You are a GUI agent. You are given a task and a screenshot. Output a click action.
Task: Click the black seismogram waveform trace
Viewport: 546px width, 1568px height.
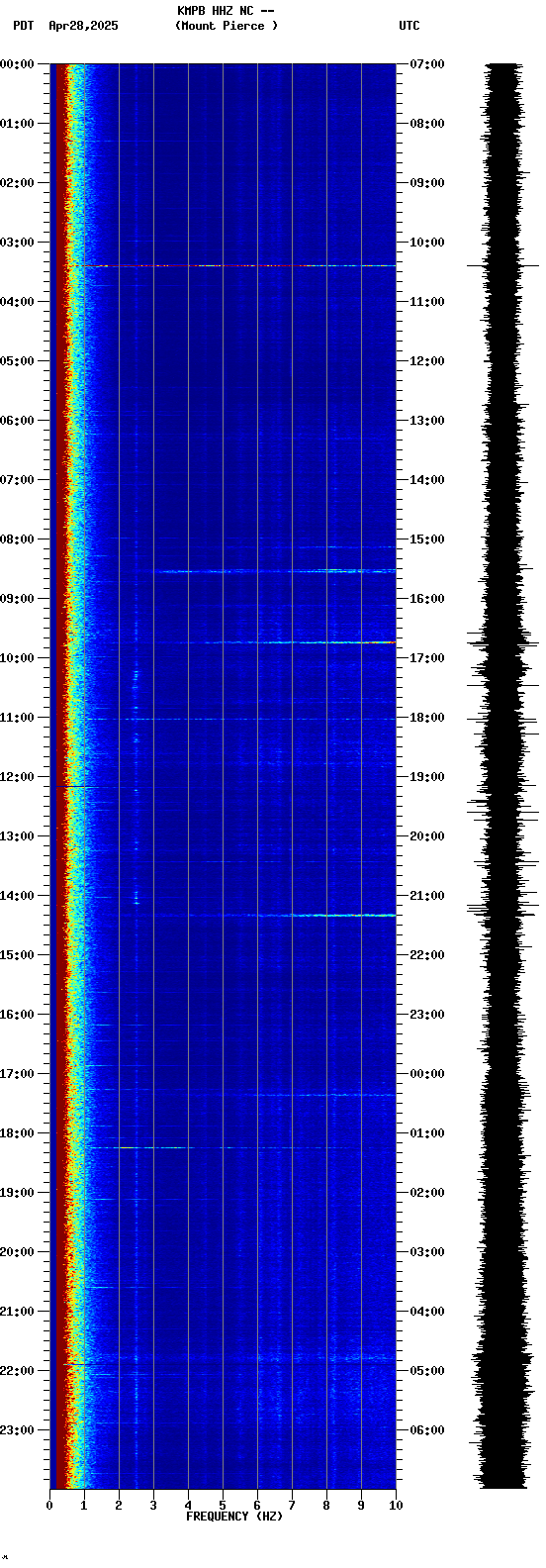pos(503,776)
